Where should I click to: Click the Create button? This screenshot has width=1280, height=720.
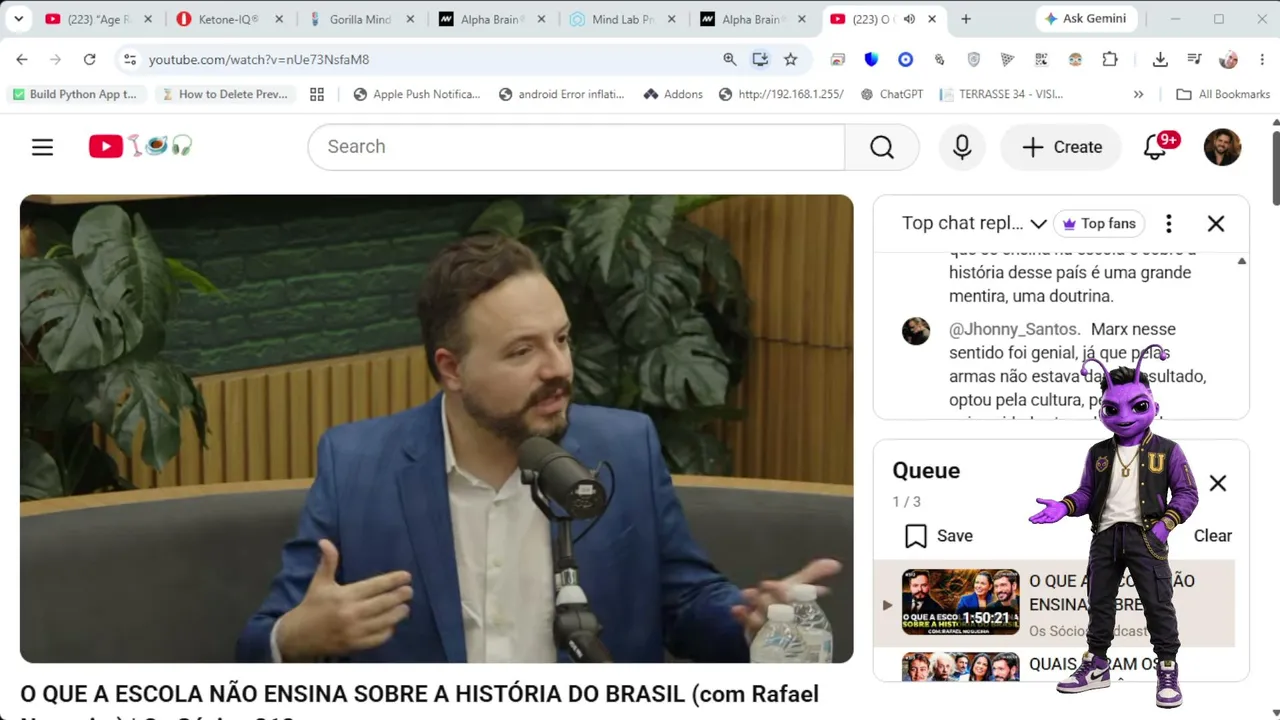pos(1061,147)
